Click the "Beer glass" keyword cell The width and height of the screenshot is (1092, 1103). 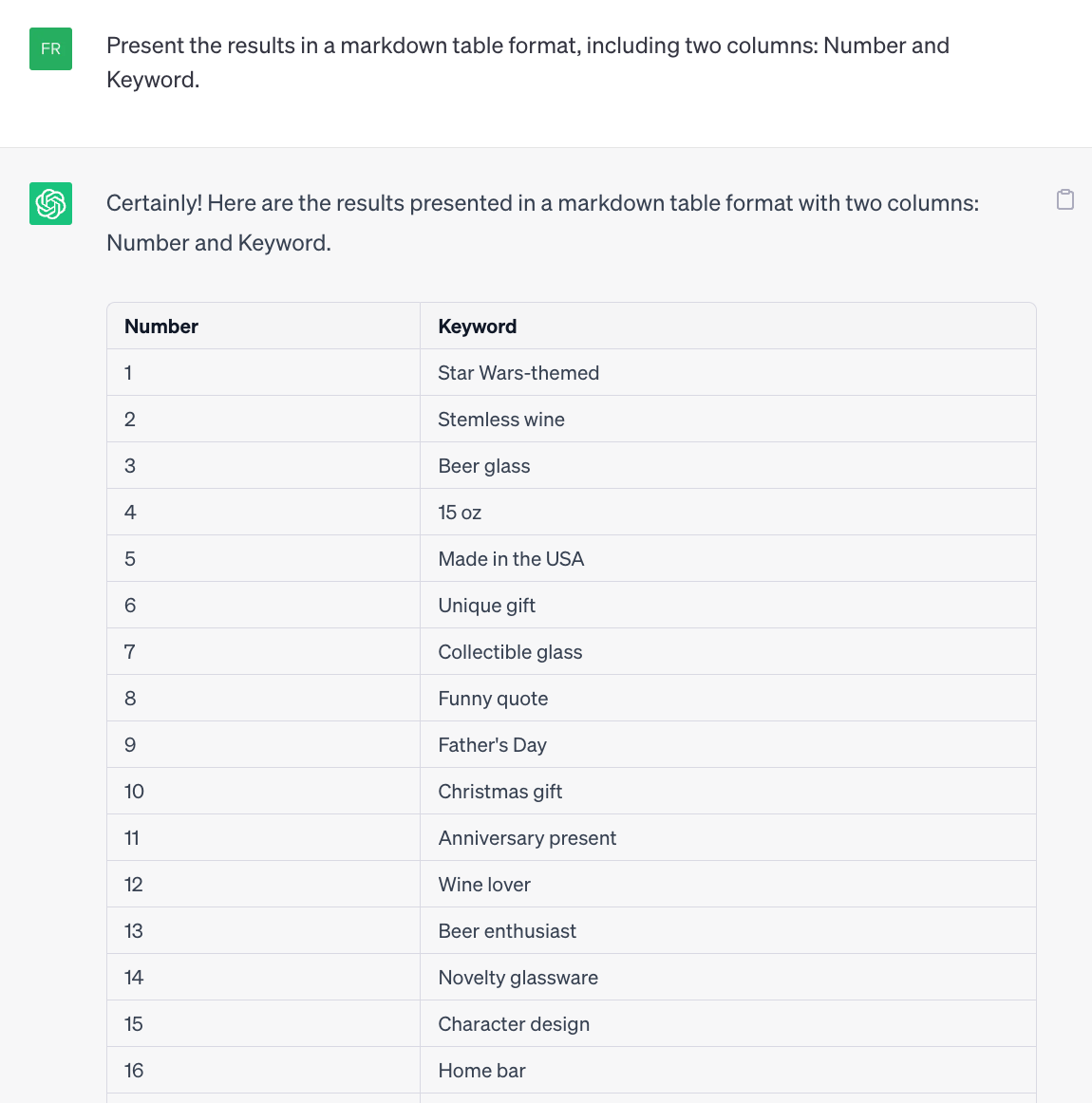(484, 466)
